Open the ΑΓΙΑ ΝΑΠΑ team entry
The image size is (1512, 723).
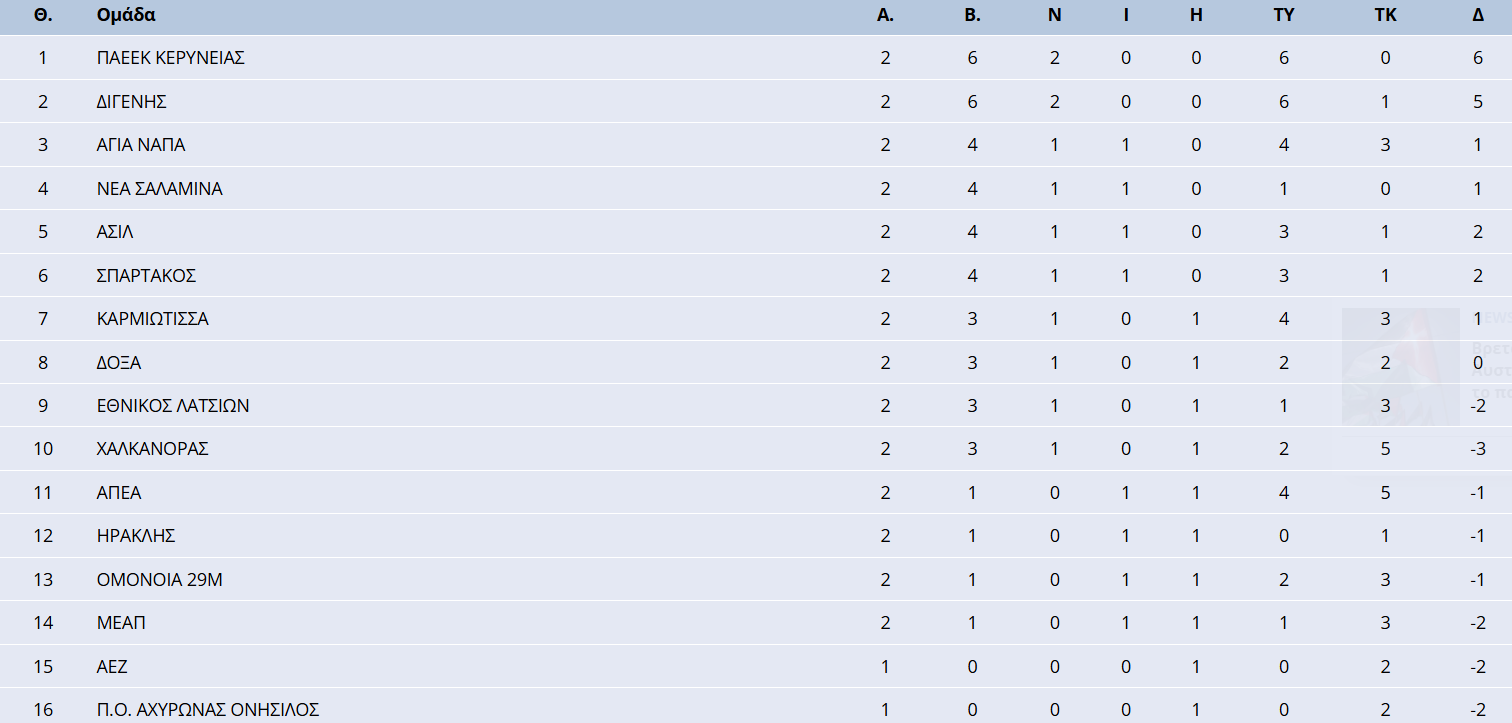[140, 145]
